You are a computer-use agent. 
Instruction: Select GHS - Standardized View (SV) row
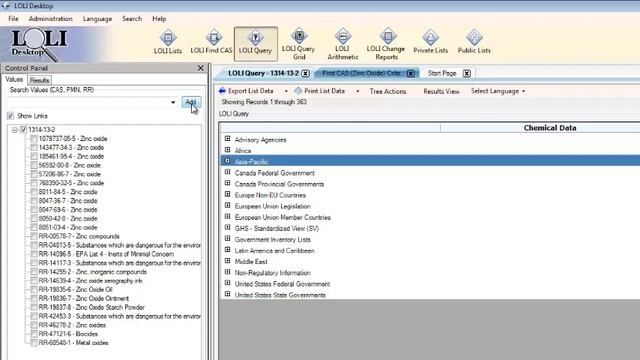(277, 229)
